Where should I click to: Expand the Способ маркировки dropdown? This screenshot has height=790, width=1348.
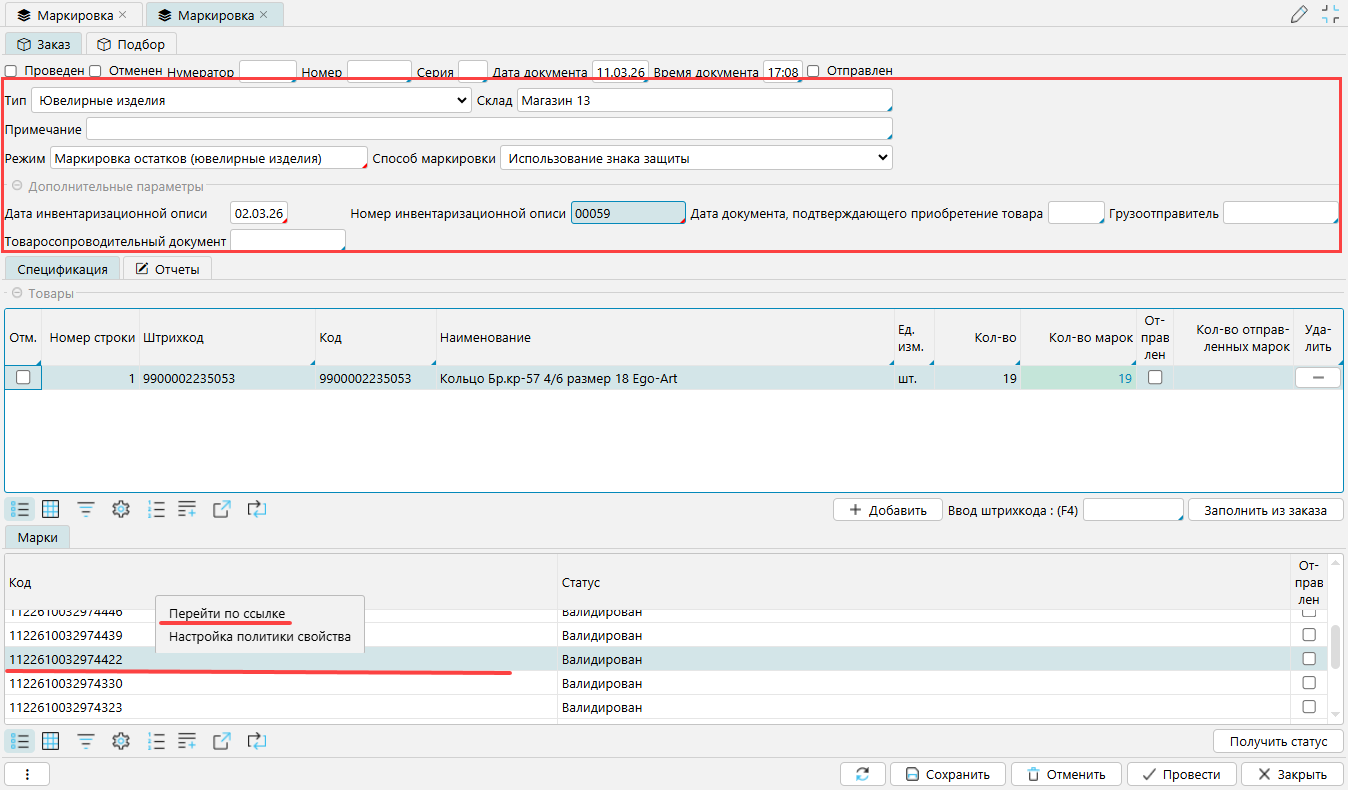[695, 158]
